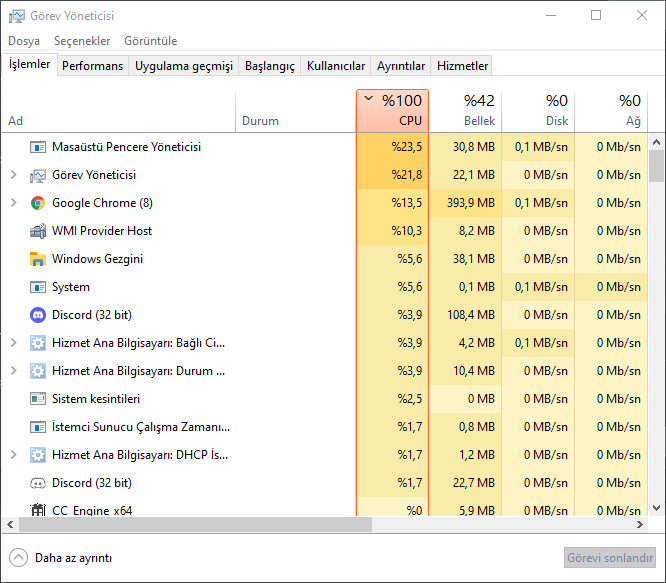This screenshot has height=583, width=666.
Task: Click the %10,3 CPU value
Action: (407, 231)
